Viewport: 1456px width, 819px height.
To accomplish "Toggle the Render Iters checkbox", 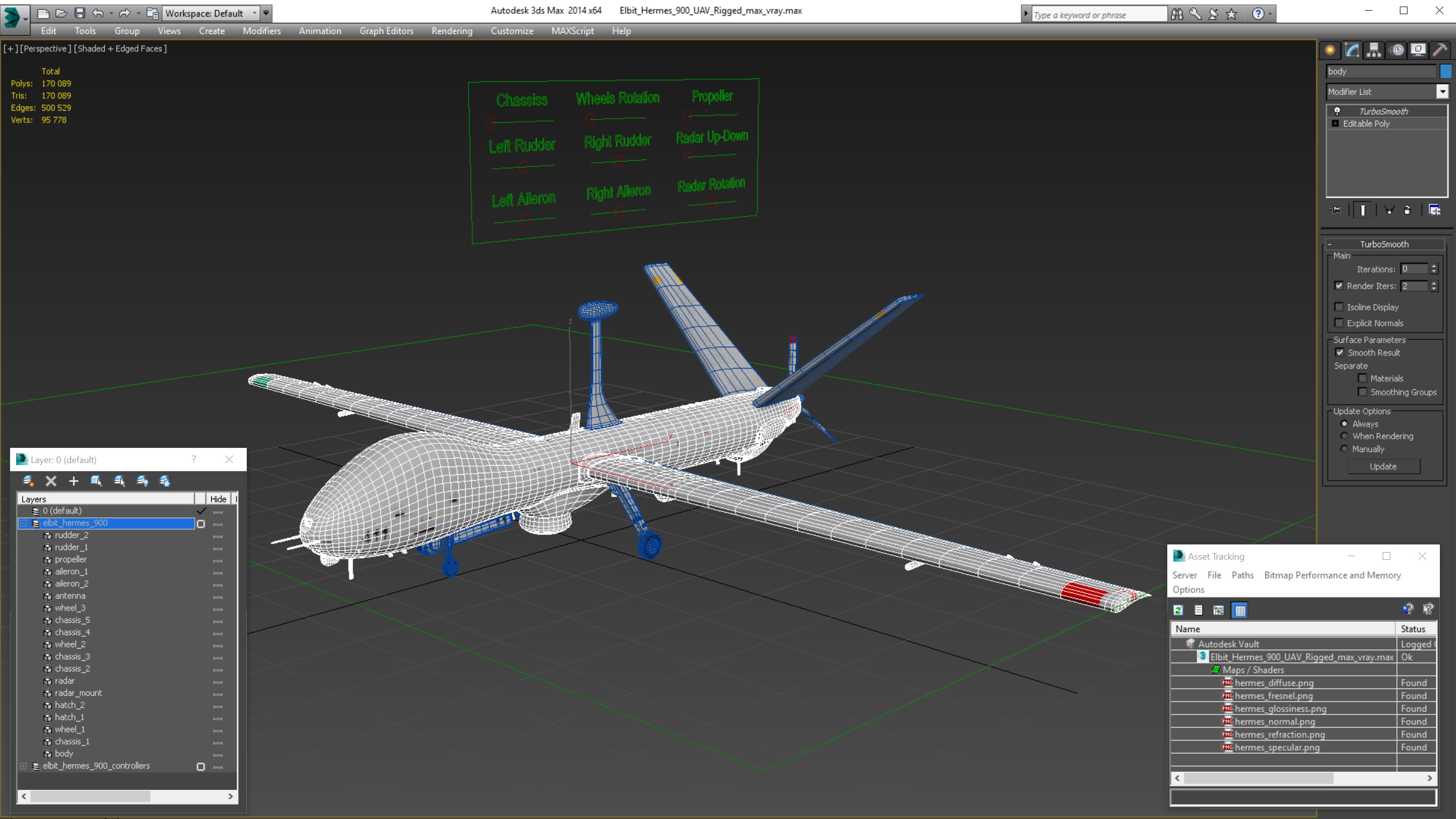I will coord(1338,286).
